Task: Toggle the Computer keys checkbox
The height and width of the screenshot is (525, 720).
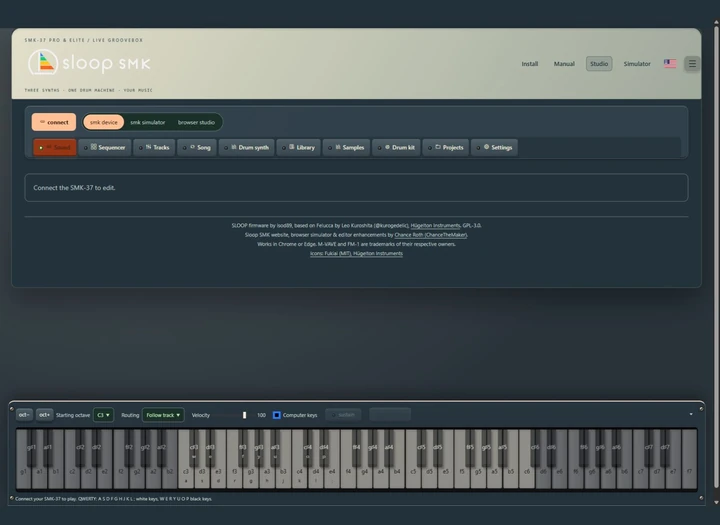Action: pos(277,415)
